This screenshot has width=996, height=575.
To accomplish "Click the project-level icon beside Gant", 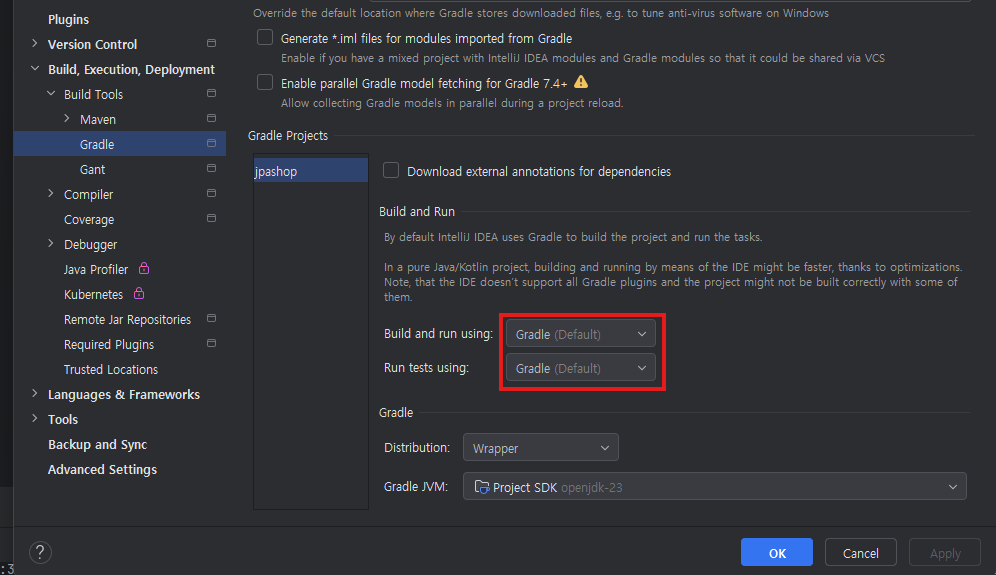I will [x=212, y=168].
